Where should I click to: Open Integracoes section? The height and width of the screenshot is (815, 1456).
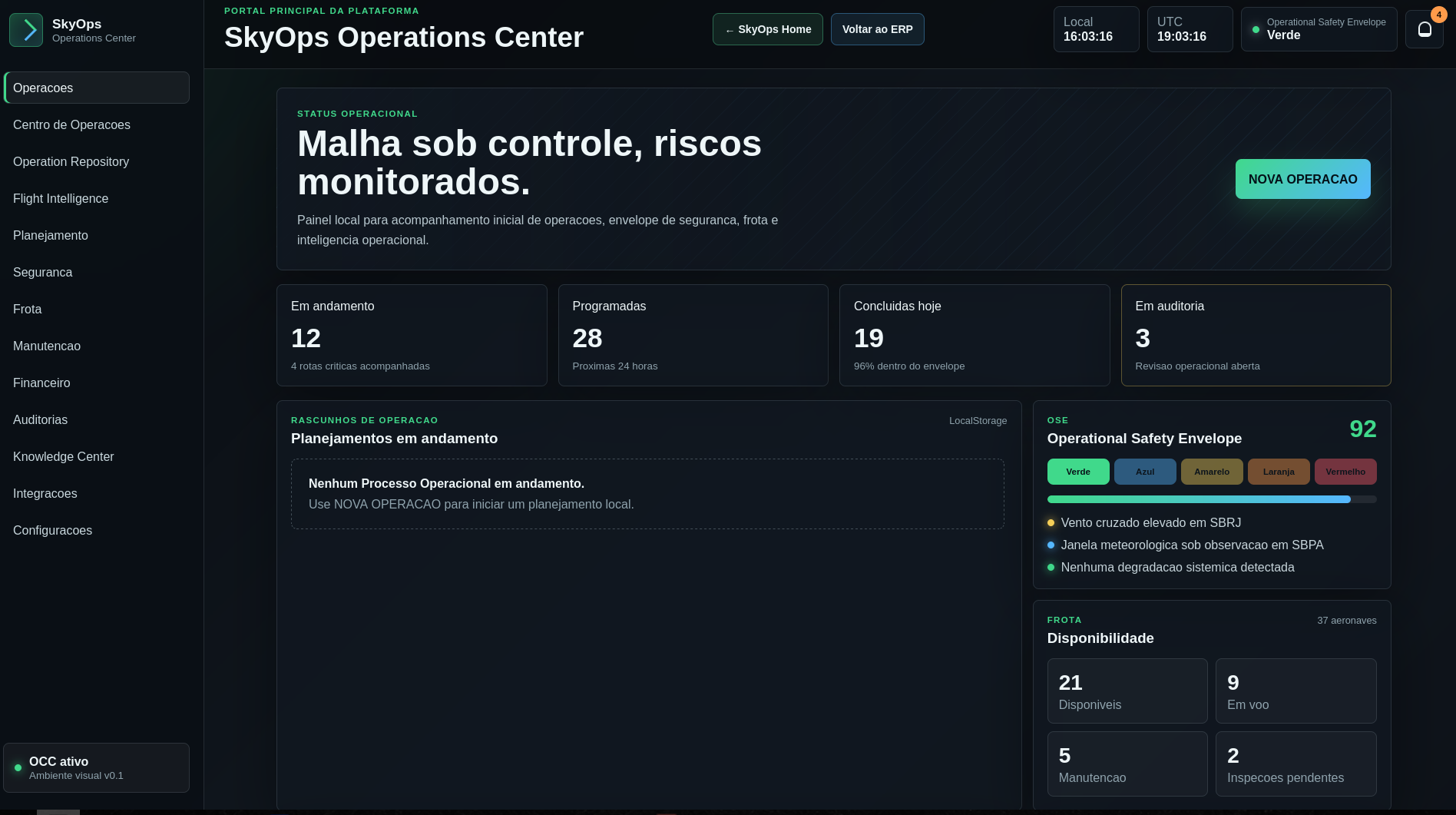point(97,493)
